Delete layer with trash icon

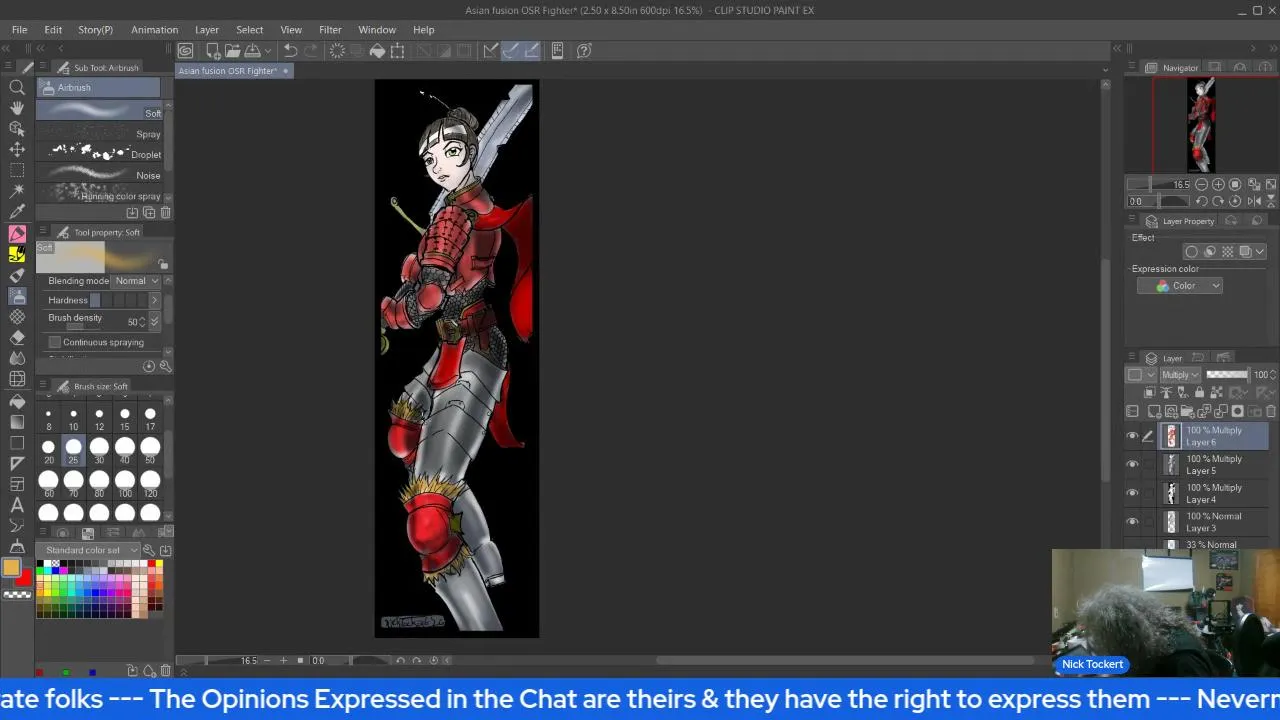click(1271, 411)
